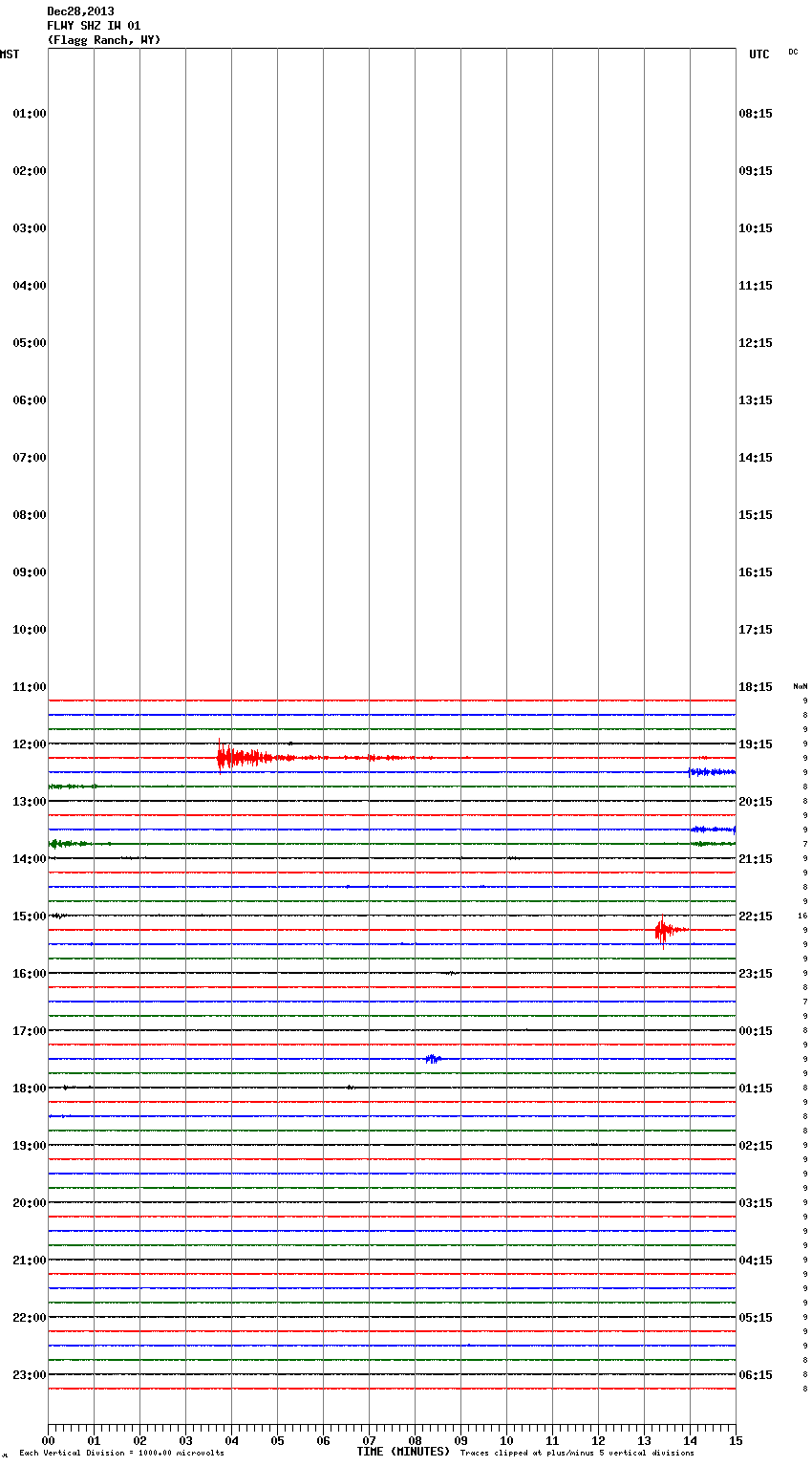Click the location text (Flagg Ranch, WY)
The height and width of the screenshot is (1466, 812).
coord(104,40)
